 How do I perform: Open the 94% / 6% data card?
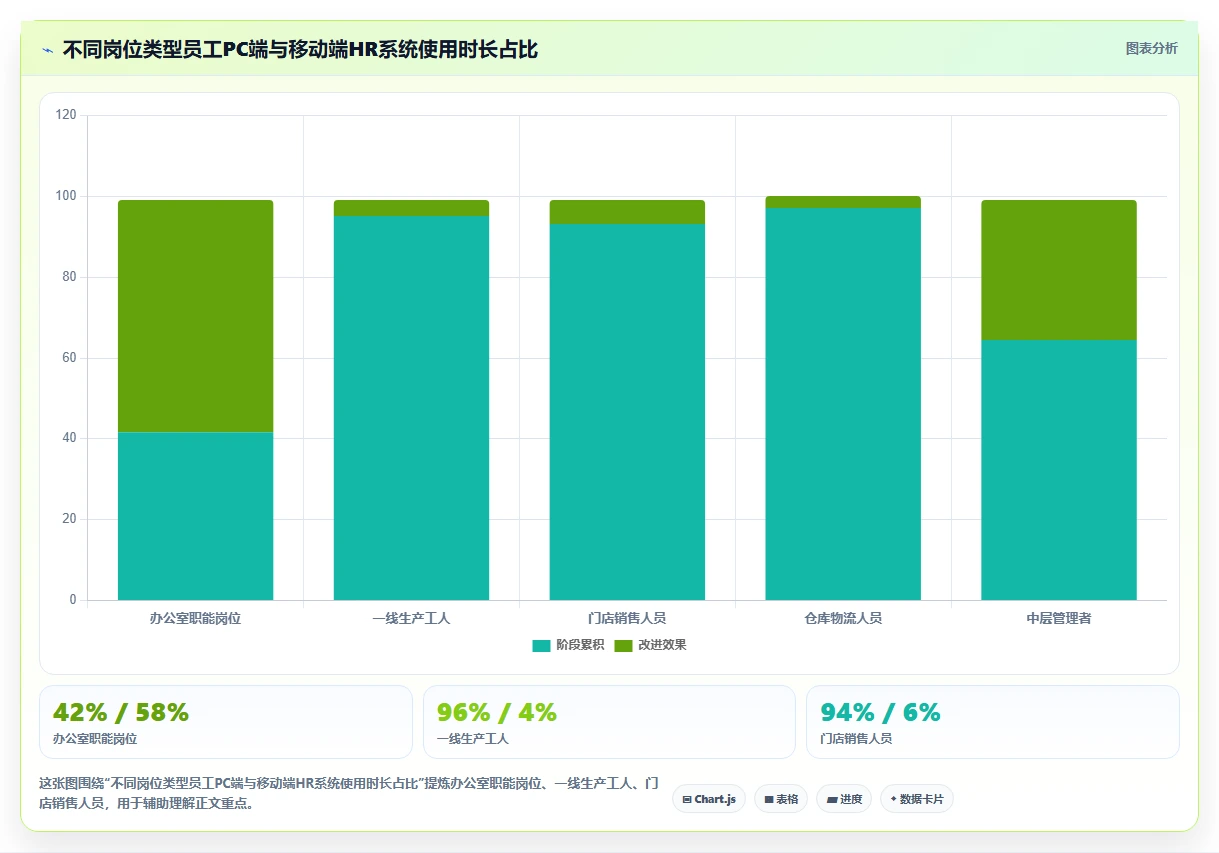click(x=993, y=722)
